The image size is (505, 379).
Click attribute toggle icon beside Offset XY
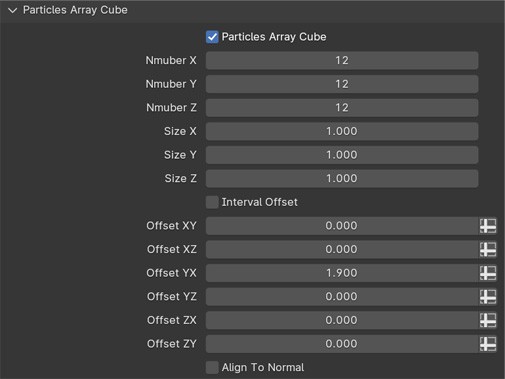coord(488,226)
